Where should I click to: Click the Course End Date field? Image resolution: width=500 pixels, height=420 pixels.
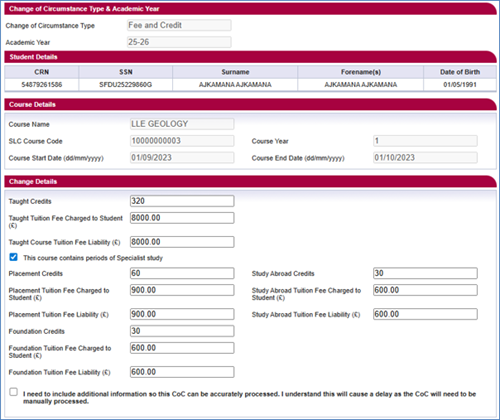click(x=425, y=158)
